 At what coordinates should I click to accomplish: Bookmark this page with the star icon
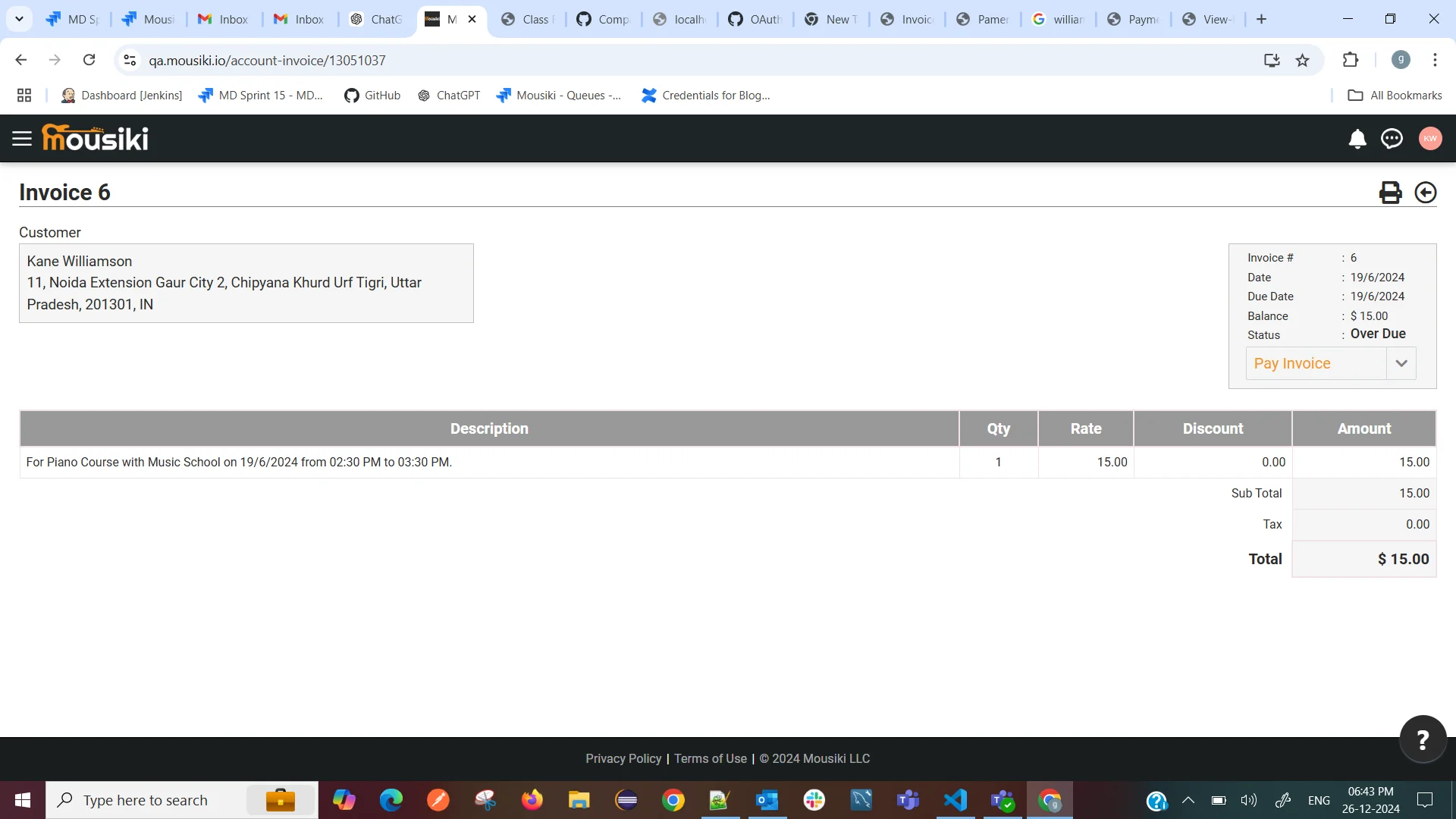pyautogui.click(x=1302, y=61)
